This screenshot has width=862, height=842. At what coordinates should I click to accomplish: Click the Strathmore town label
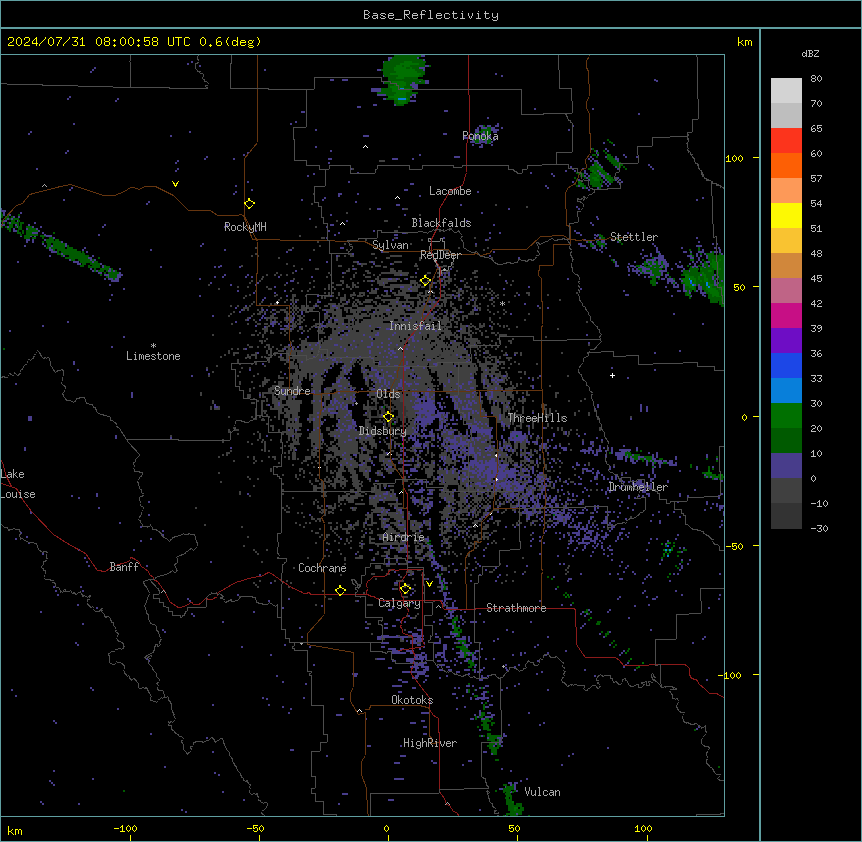(x=516, y=608)
